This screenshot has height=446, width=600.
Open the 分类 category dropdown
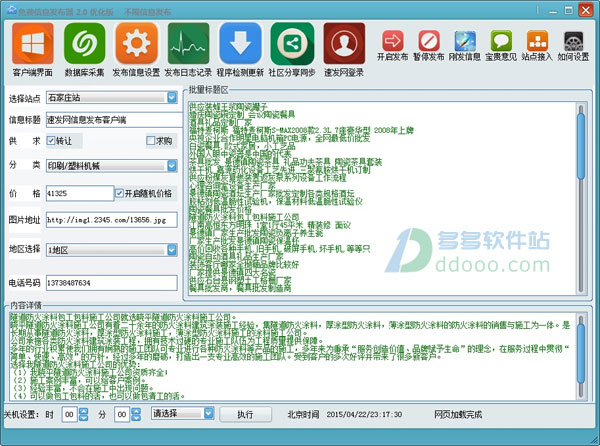(171, 166)
